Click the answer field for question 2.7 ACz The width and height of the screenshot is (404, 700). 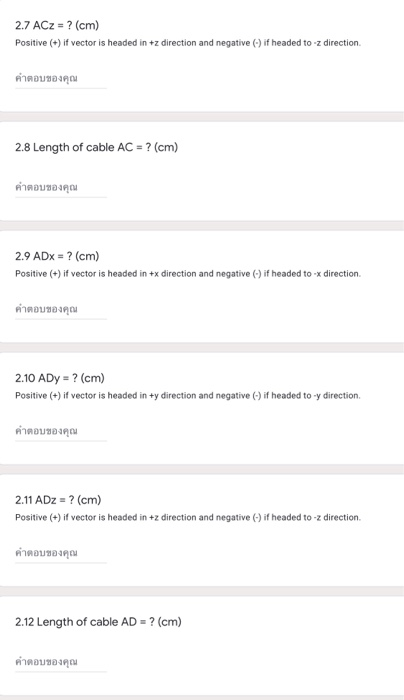61,79
